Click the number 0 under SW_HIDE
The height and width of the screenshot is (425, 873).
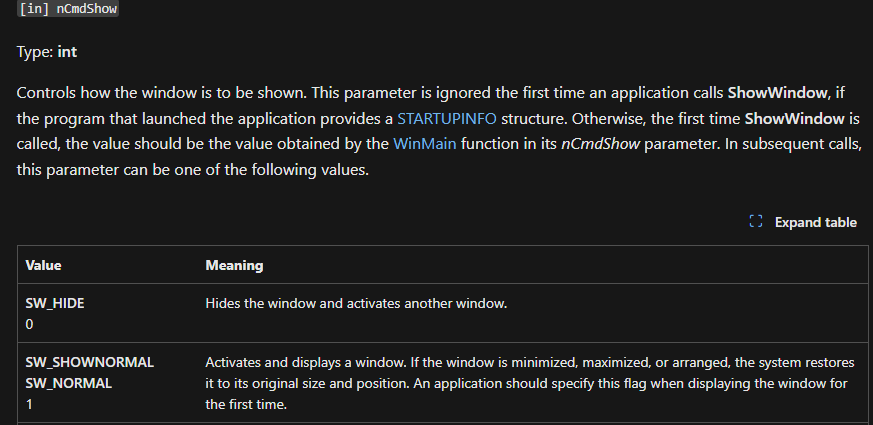(x=29, y=324)
